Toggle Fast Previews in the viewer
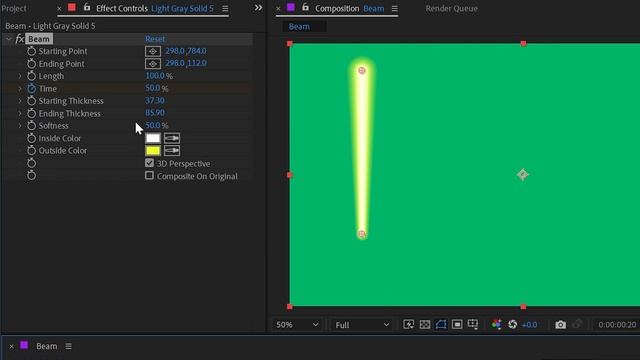 [408, 324]
